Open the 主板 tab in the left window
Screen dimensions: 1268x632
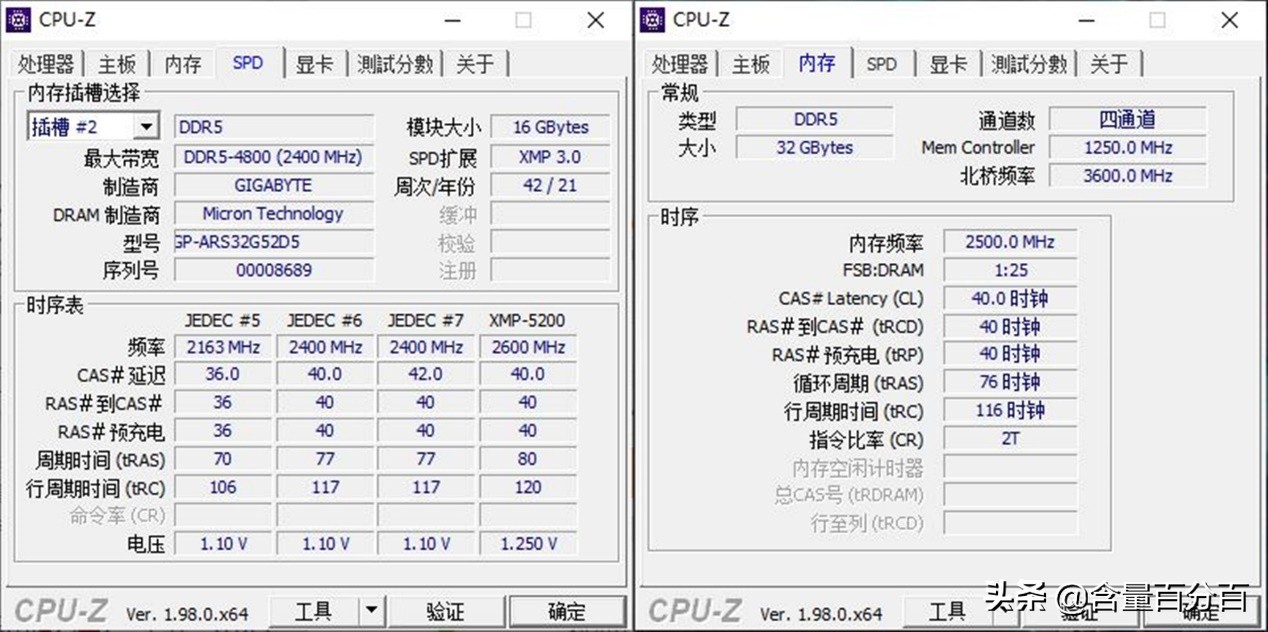117,63
